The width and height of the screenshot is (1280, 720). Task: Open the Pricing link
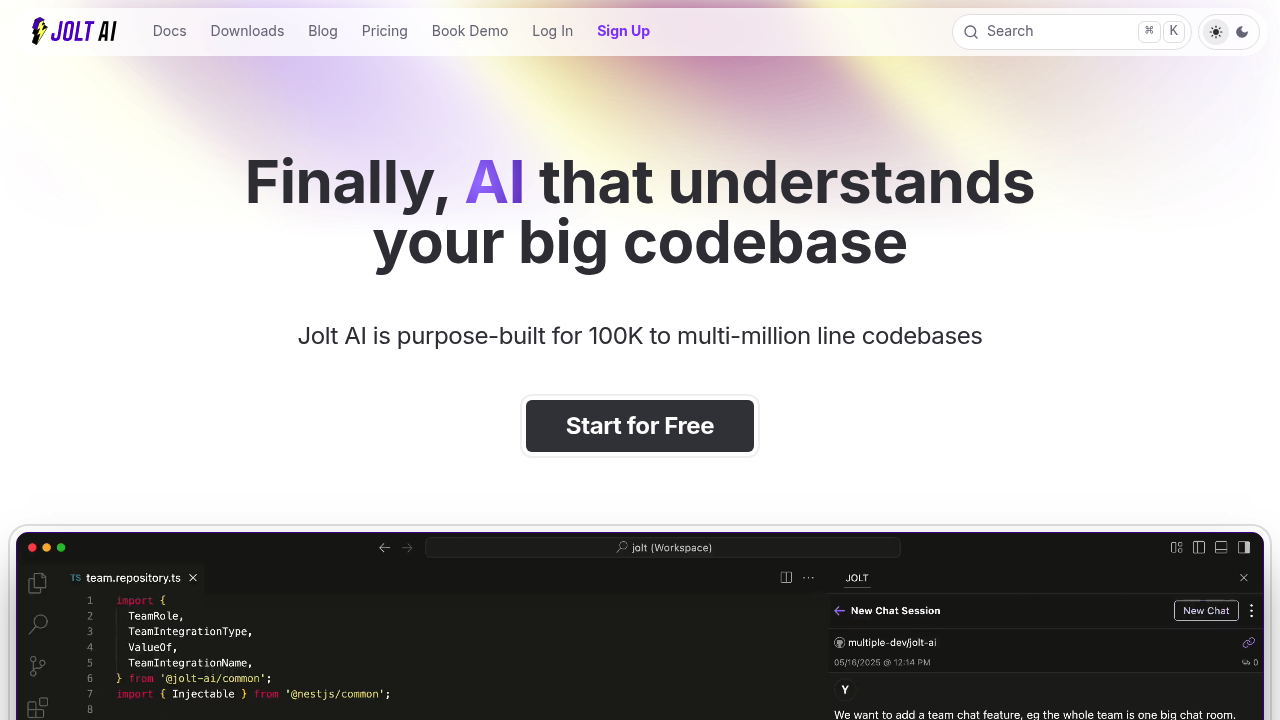384,31
